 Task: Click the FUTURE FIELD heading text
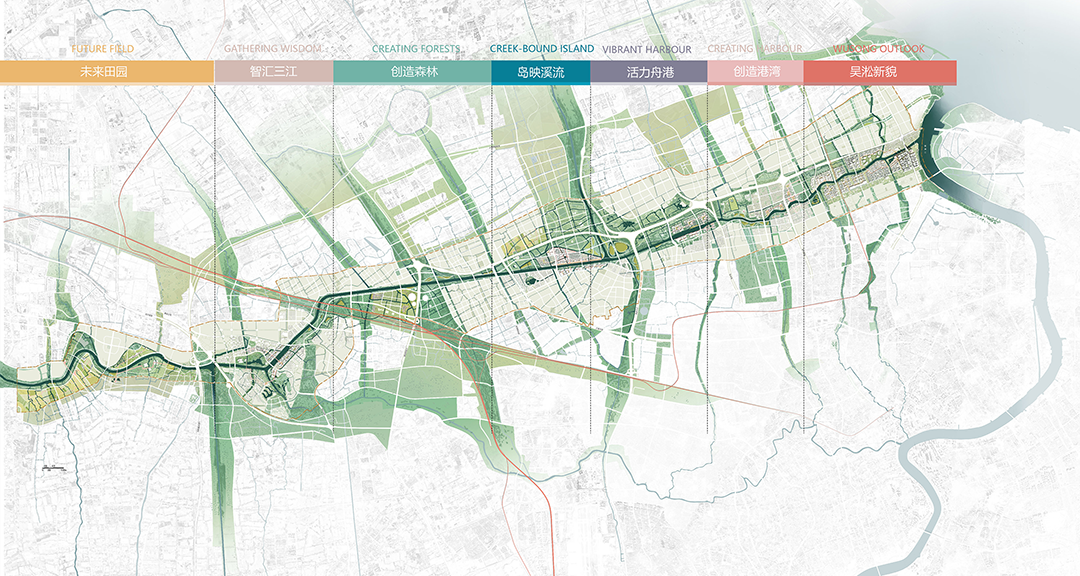pos(102,49)
